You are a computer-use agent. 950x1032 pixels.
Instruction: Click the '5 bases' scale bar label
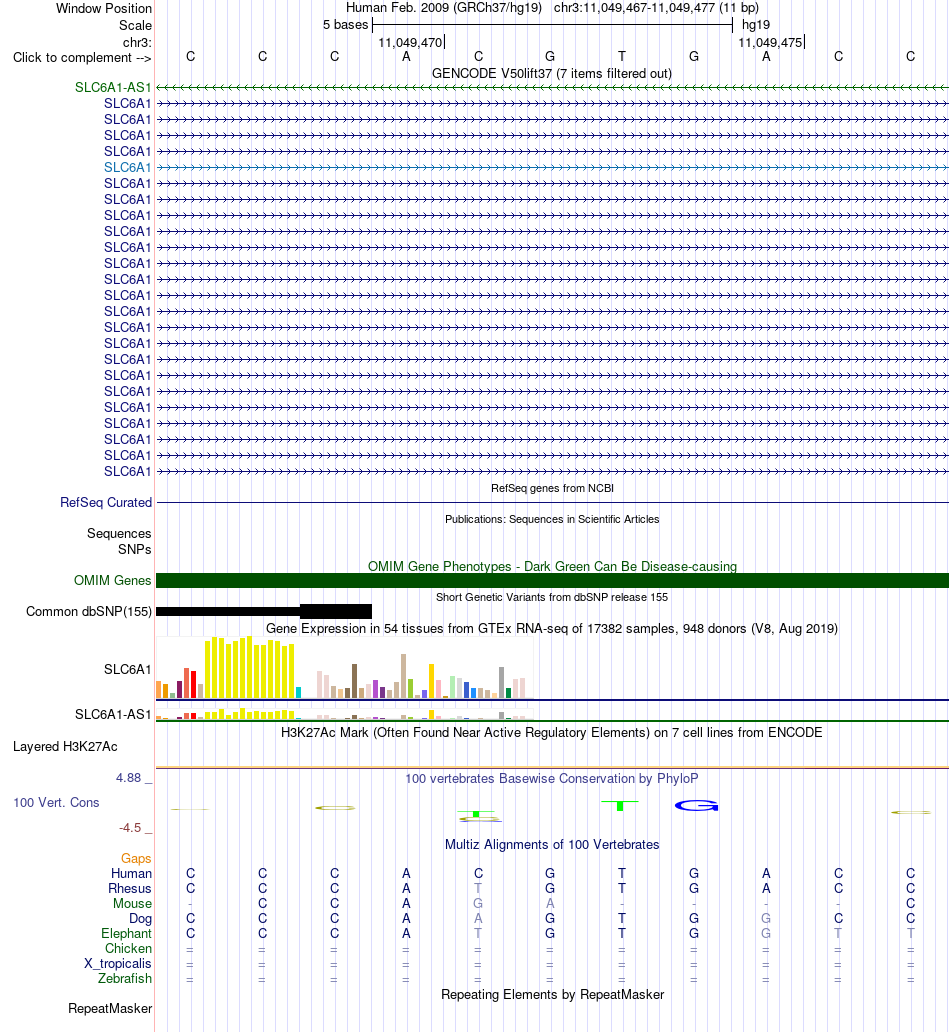346,25
